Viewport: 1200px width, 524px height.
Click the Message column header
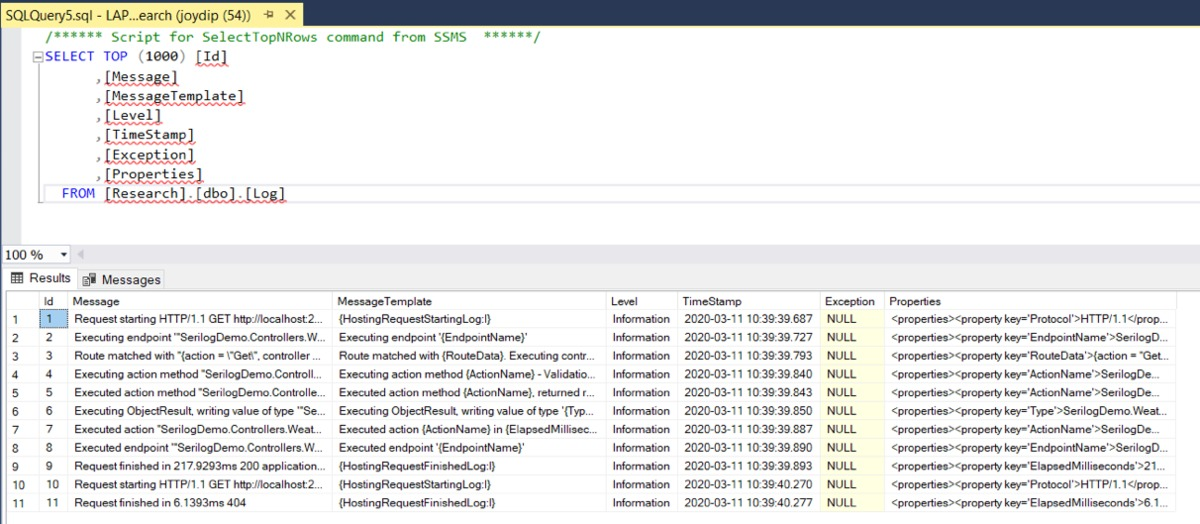click(x=200, y=301)
